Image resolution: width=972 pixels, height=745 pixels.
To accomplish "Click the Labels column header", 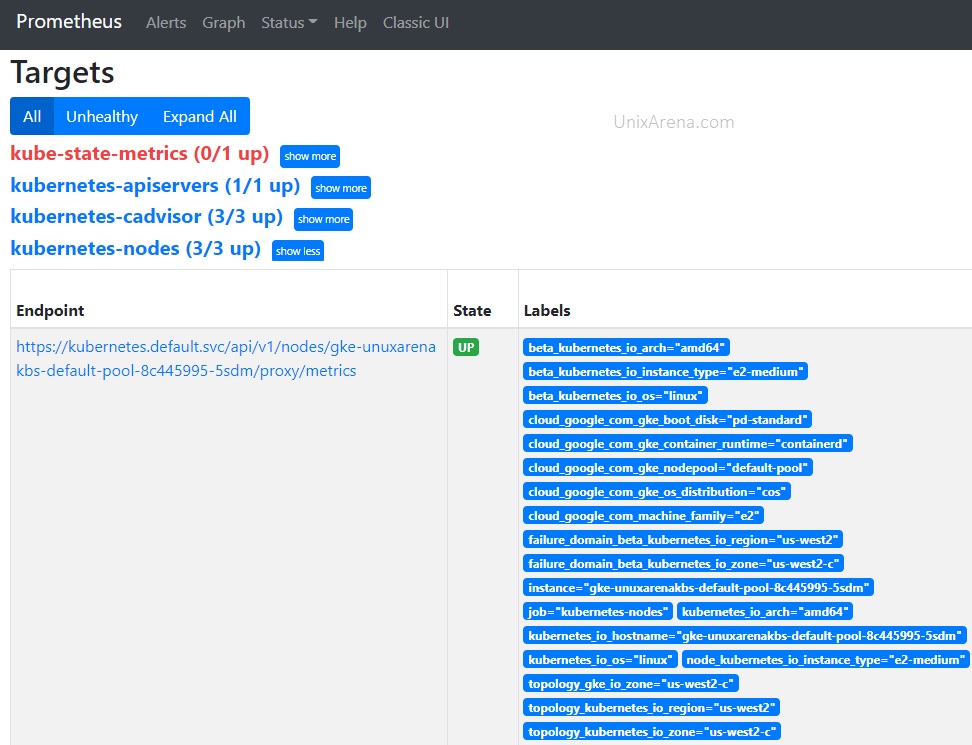I will click(x=547, y=311).
